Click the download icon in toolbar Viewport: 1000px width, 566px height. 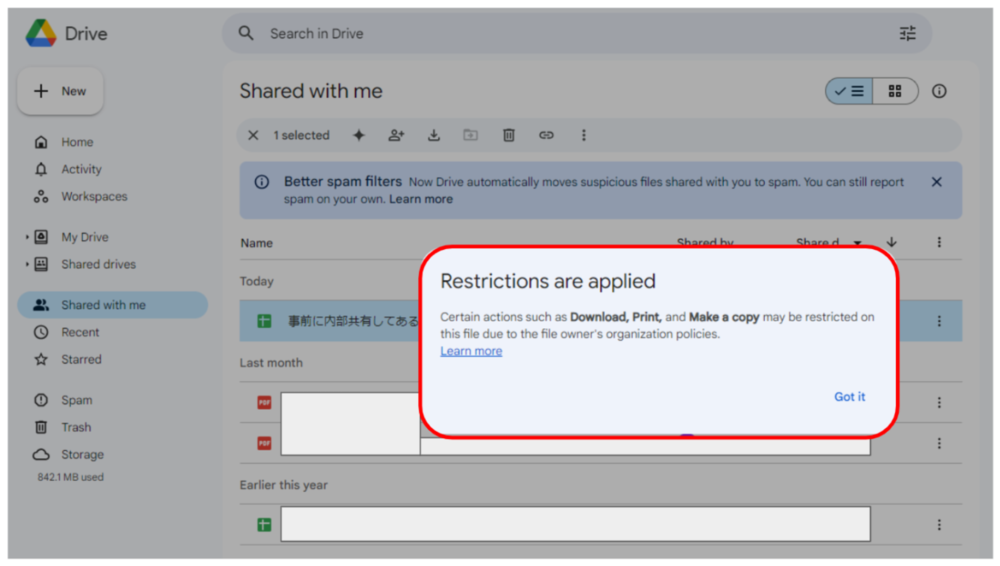[434, 135]
